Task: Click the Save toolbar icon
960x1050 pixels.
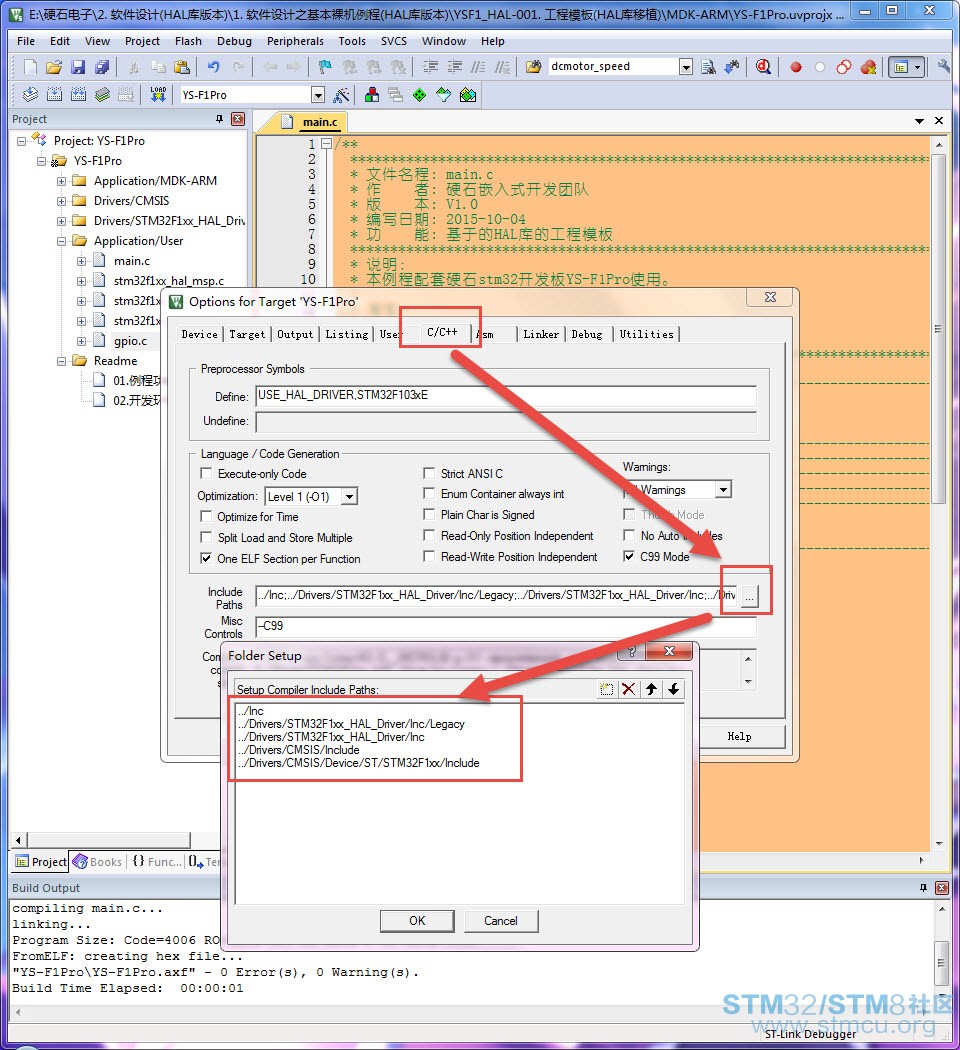Action: tap(78, 67)
